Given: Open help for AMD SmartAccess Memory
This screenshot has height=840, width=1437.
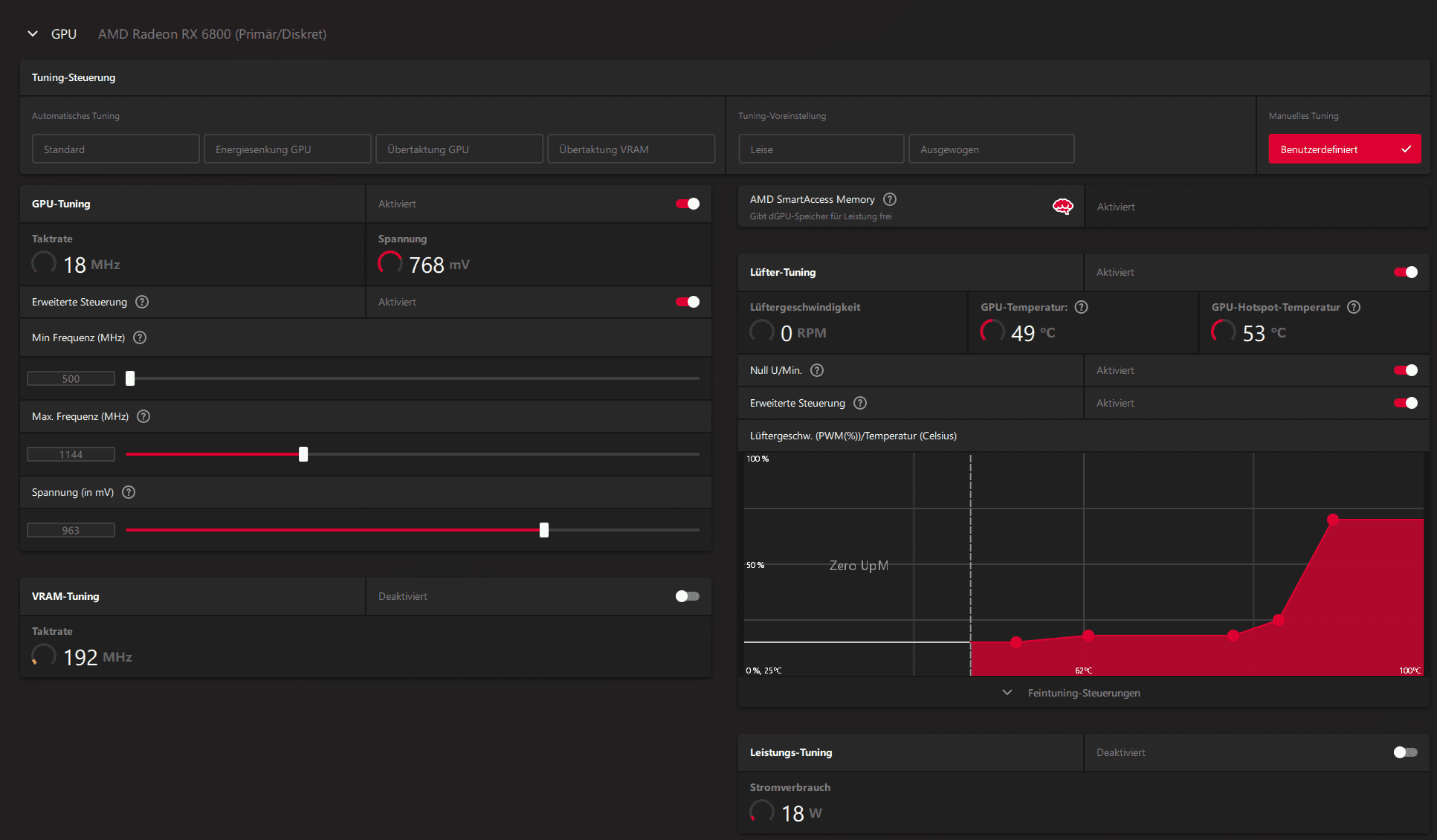Looking at the screenshot, I should (890, 199).
